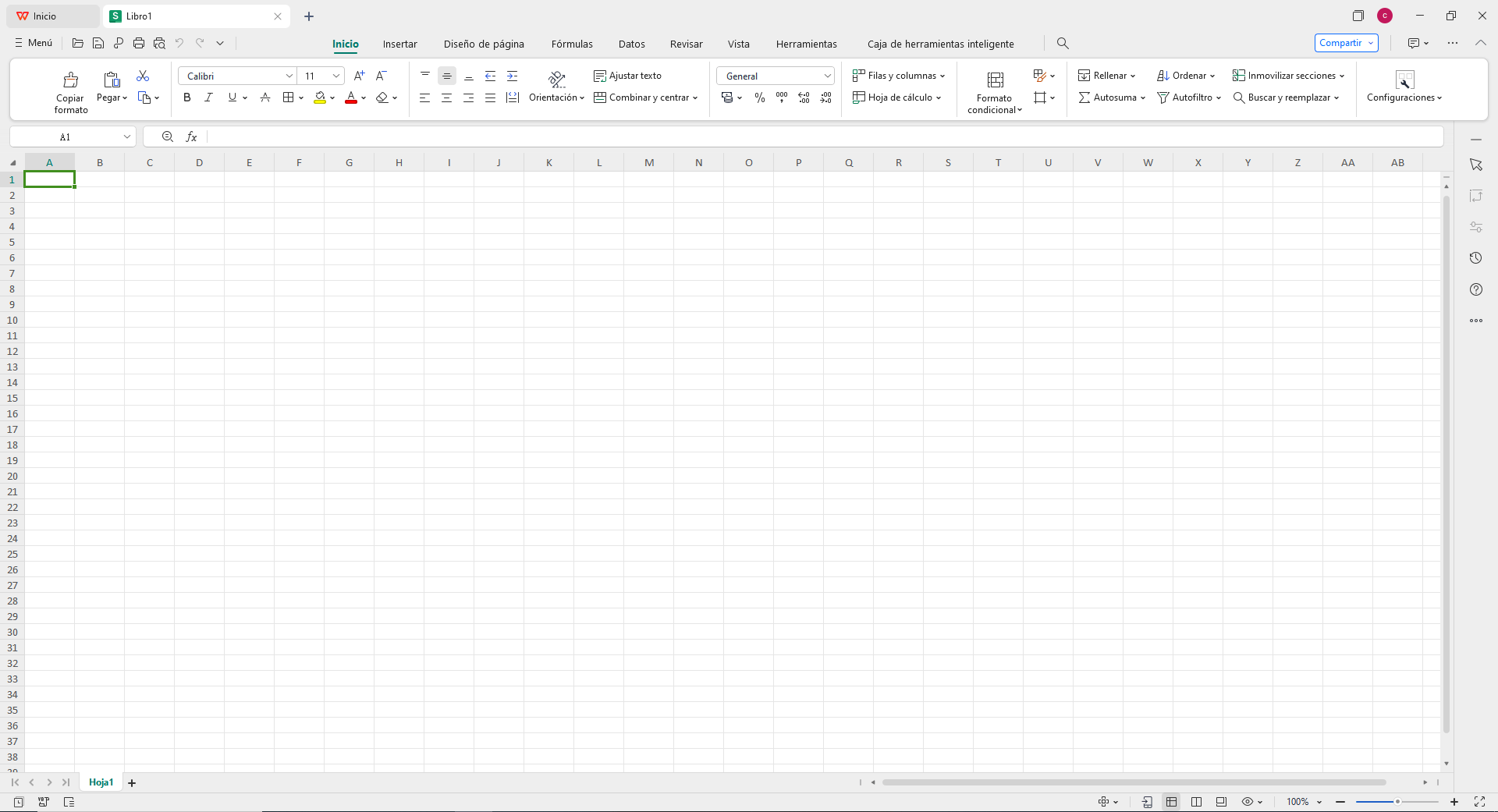This screenshot has width=1498, height=812.
Task: Open the history icon in right sidebar
Action: [x=1475, y=258]
